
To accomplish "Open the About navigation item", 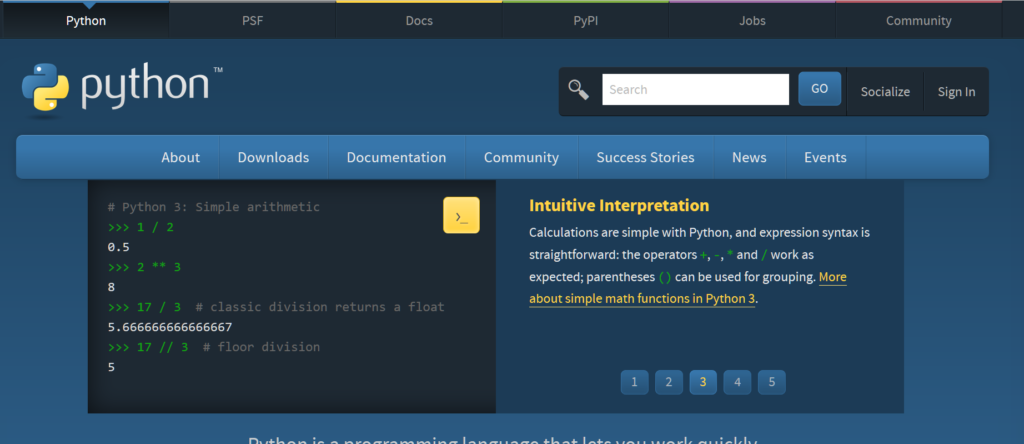I will pyautogui.click(x=180, y=157).
